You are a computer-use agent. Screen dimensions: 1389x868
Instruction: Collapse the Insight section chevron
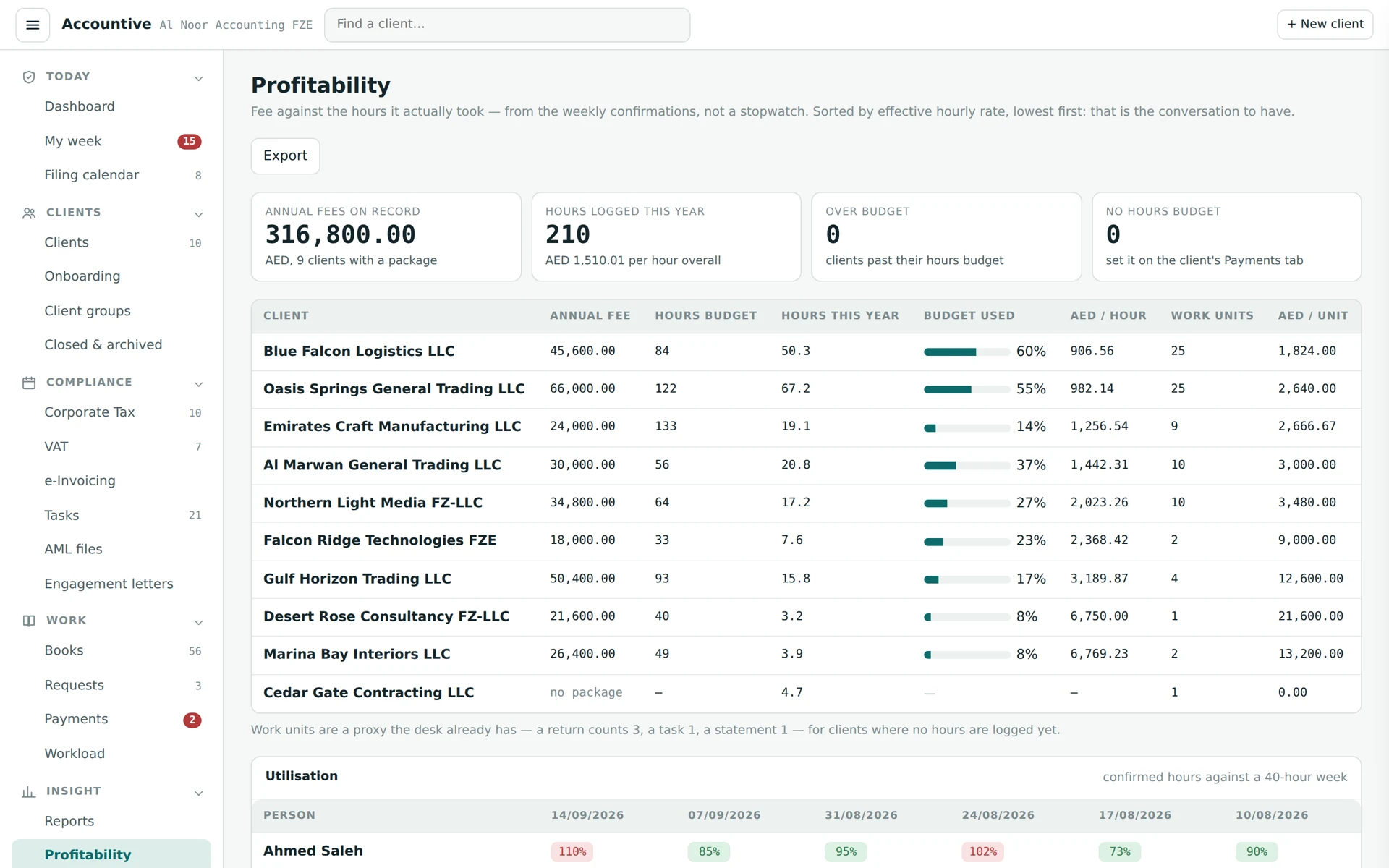point(199,793)
